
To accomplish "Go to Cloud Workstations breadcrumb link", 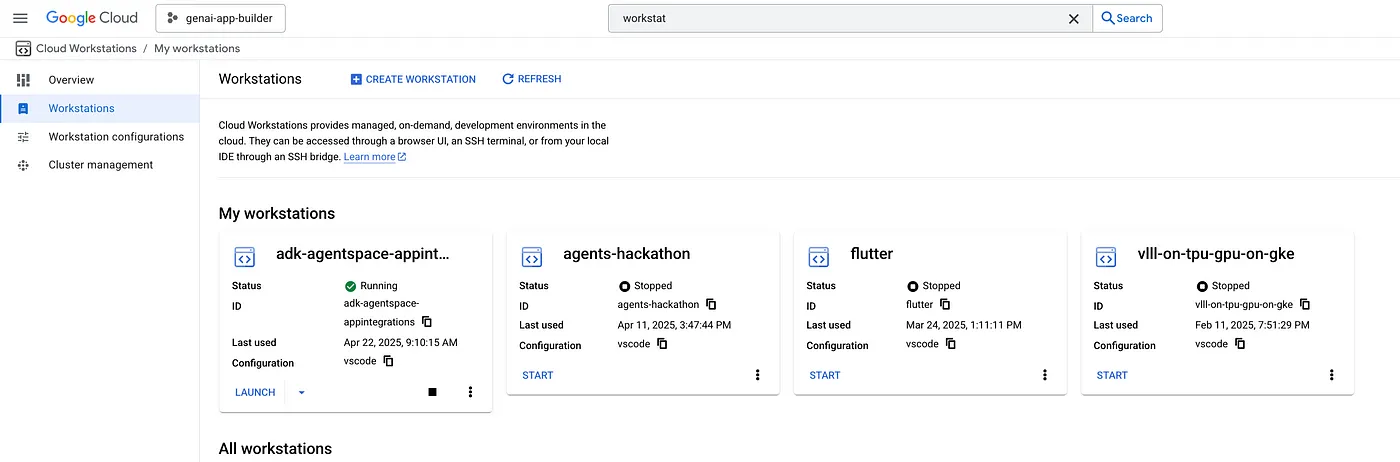I will point(86,48).
